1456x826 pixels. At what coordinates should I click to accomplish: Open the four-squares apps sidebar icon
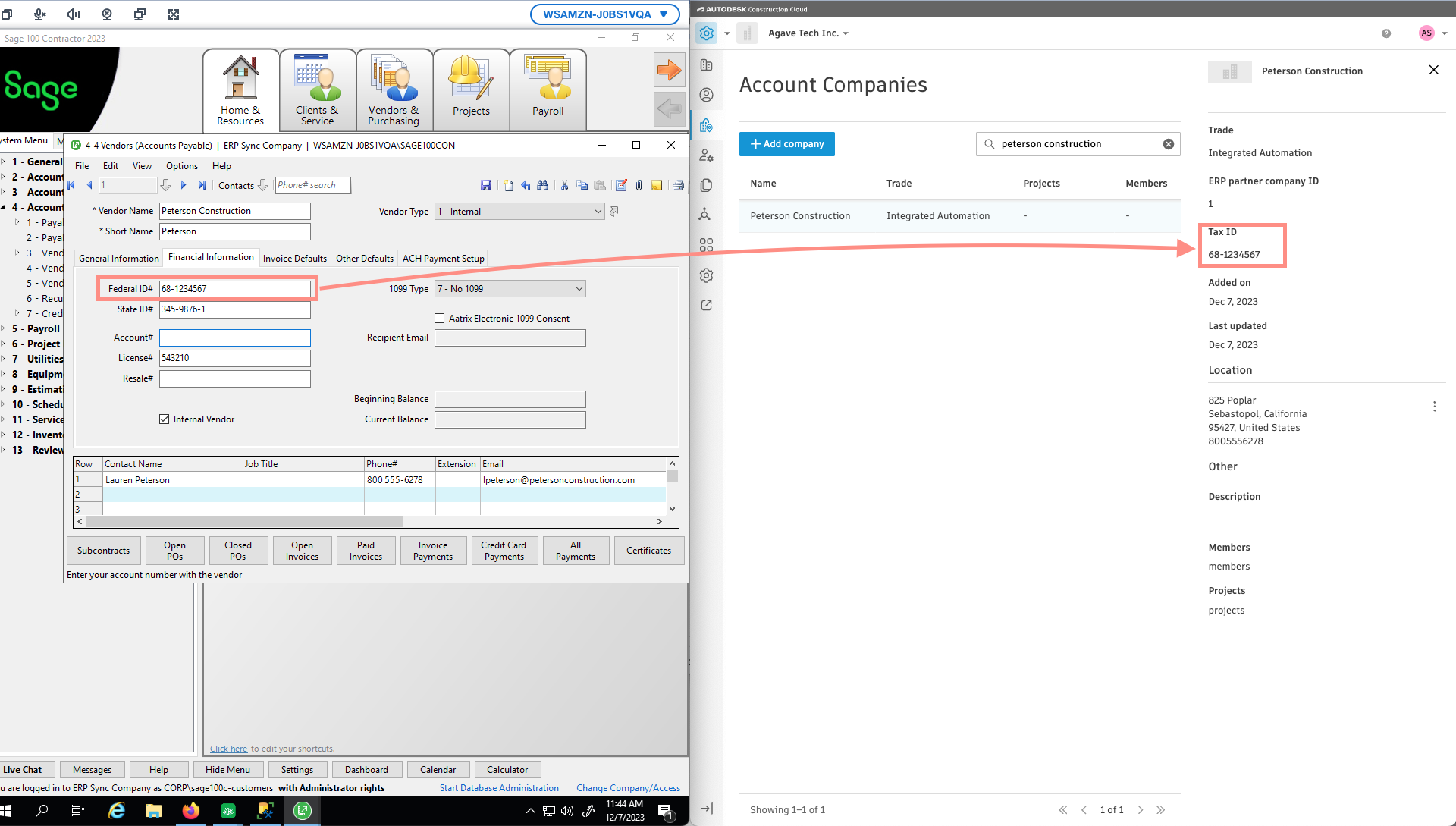(707, 245)
